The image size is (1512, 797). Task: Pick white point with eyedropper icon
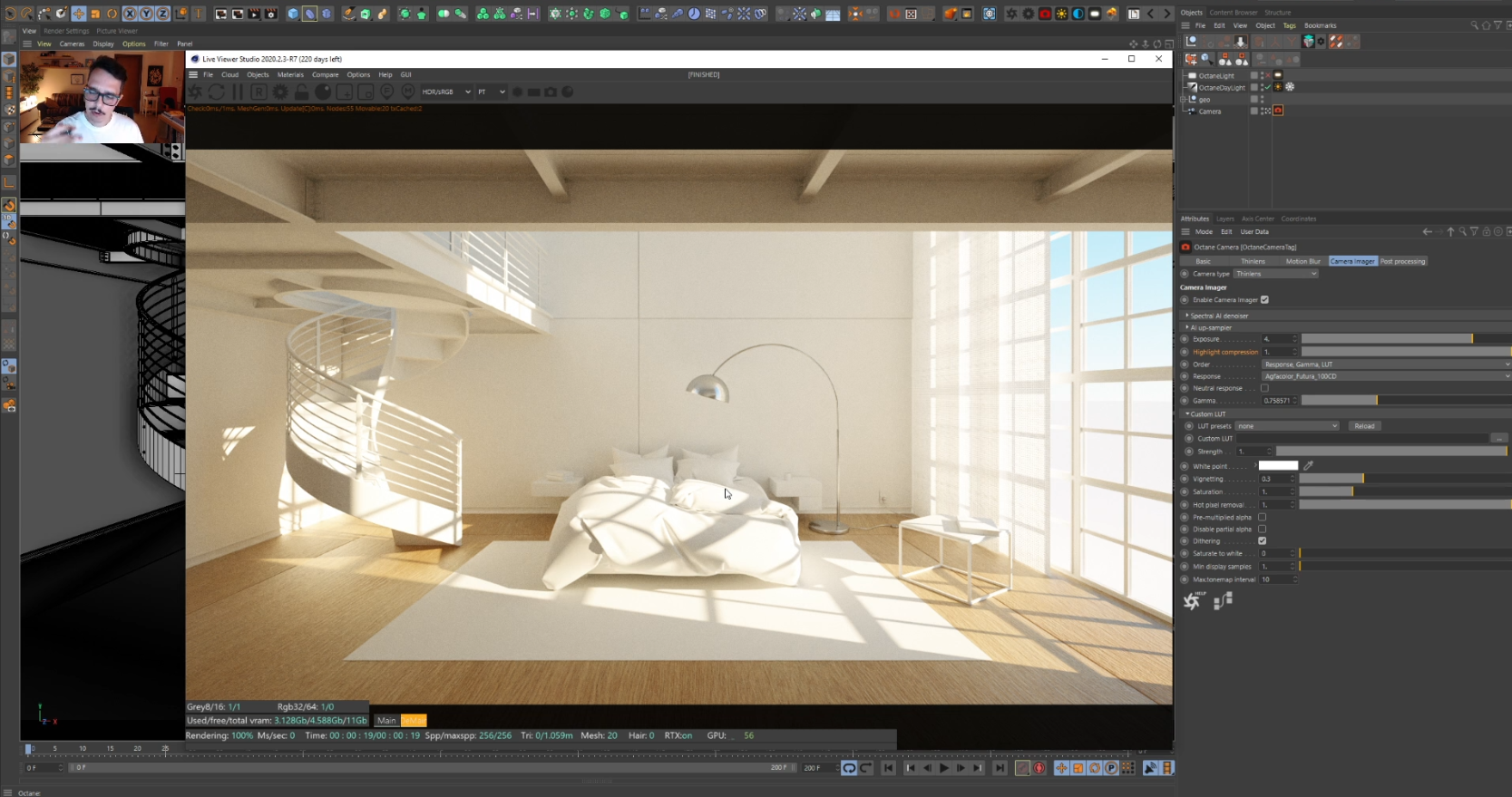pyautogui.click(x=1308, y=465)
